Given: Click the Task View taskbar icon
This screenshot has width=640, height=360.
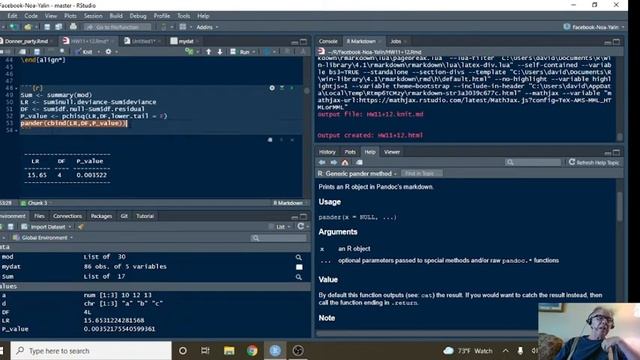Looking at the screenshot, I should click(x=205, y=351).
